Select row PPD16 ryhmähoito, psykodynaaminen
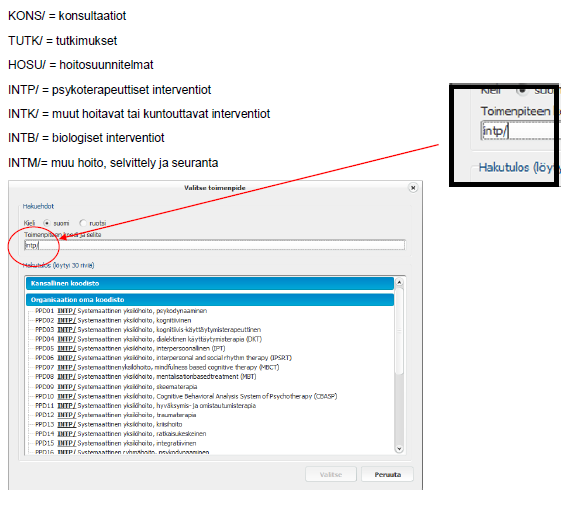The image size is (568, 515). 122,452
